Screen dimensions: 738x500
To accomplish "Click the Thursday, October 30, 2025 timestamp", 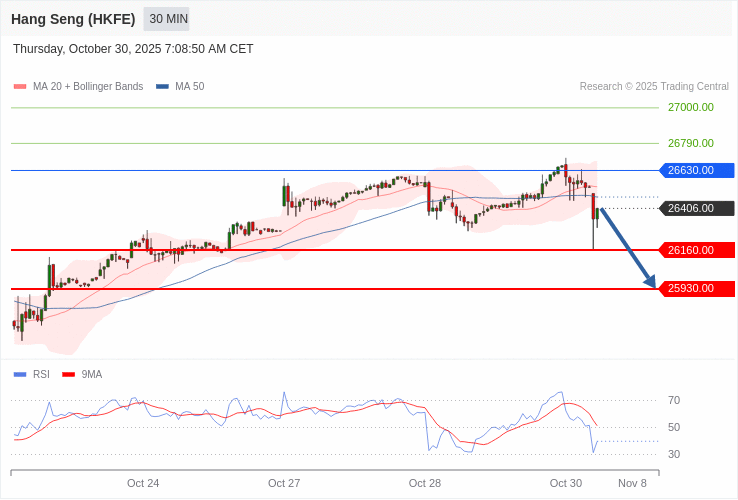I will [133, 49].
